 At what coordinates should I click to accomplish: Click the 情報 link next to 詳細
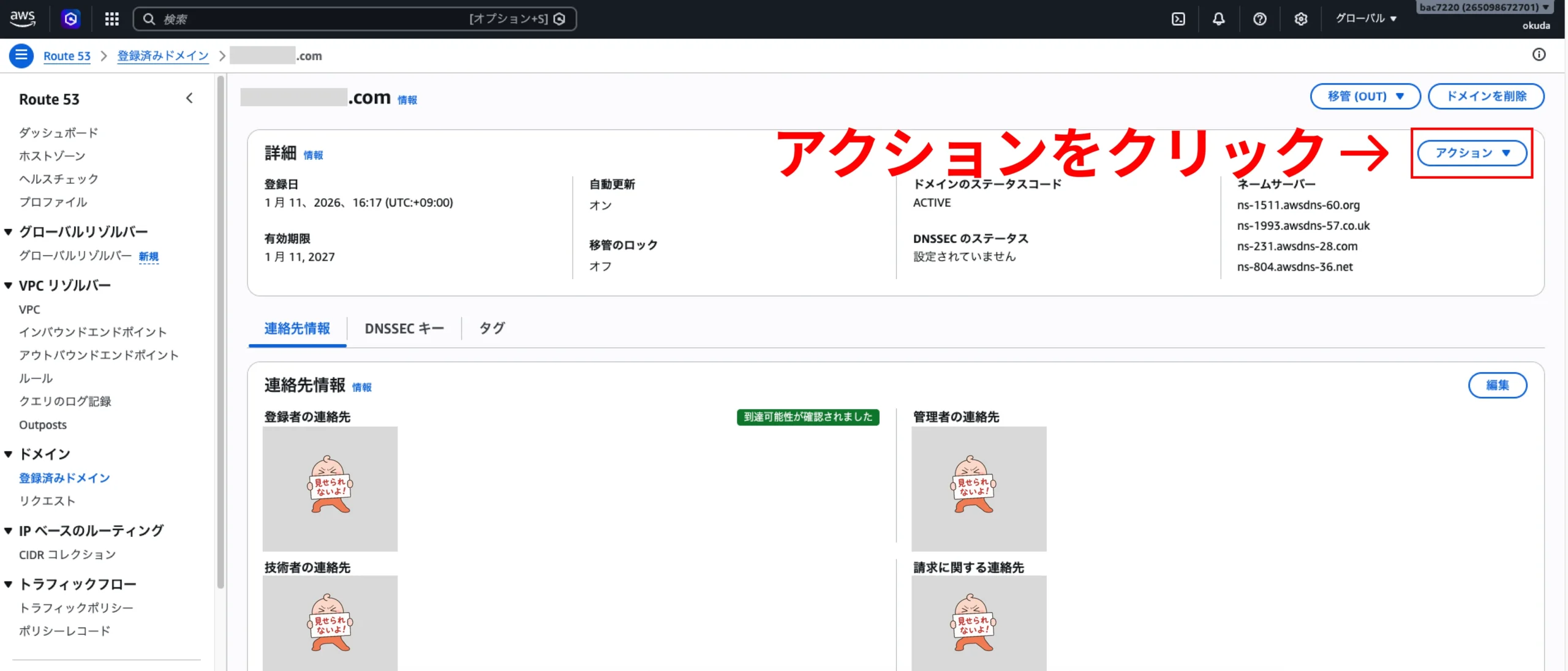pyautogui.click(x=313, y=155)
